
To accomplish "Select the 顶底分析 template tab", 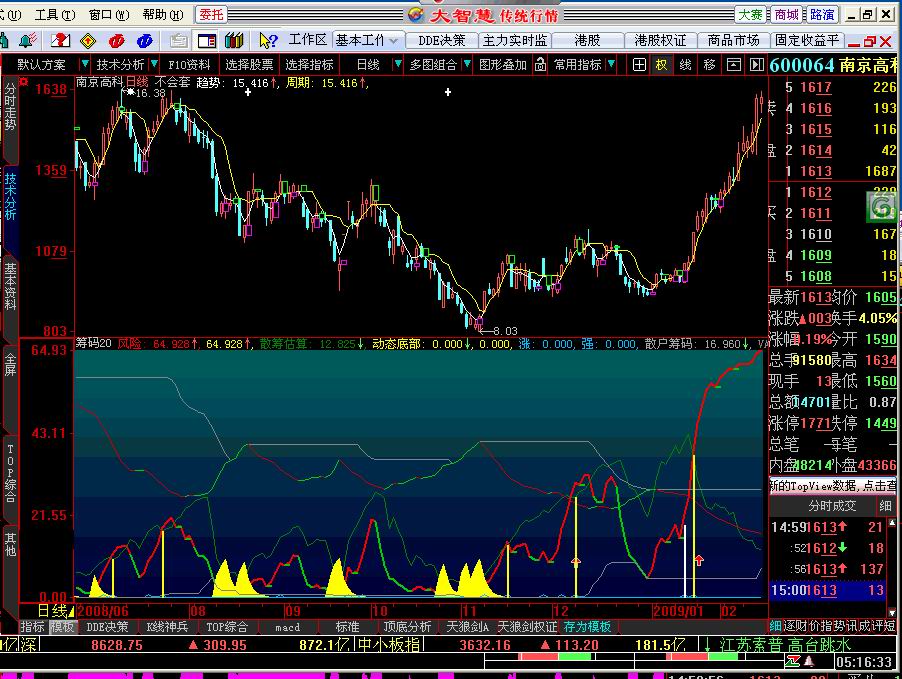I will 407,626.
